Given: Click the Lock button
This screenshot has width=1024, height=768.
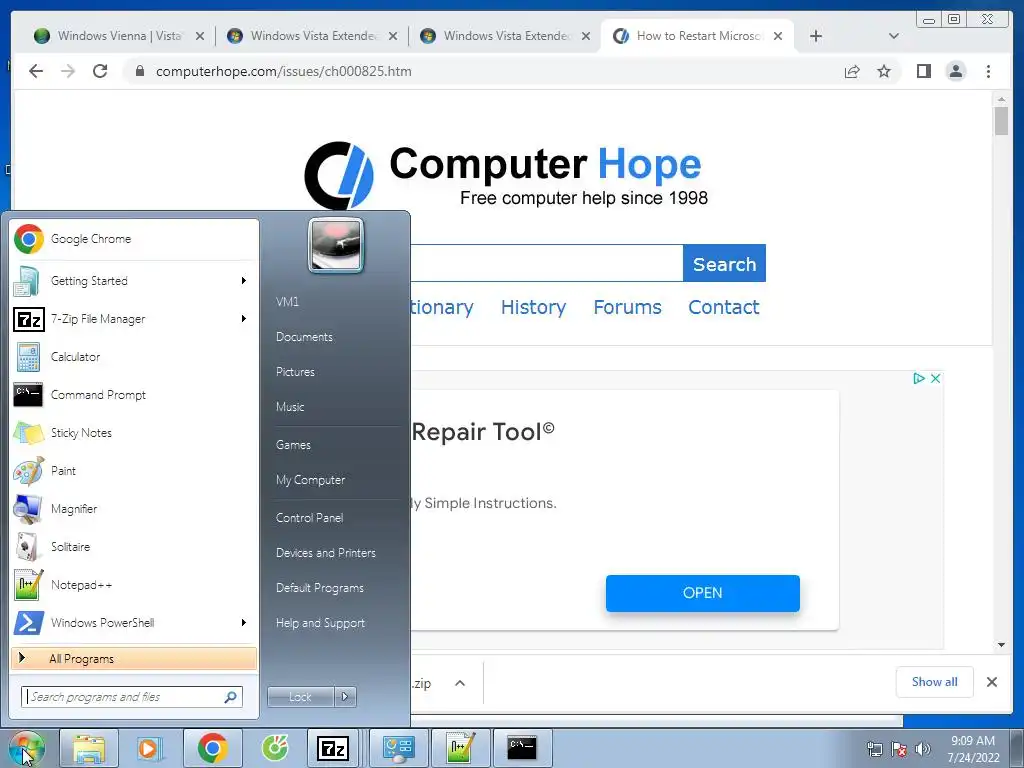Looking at the screenshot, I should pyautogui.click(x=301, y=697).
